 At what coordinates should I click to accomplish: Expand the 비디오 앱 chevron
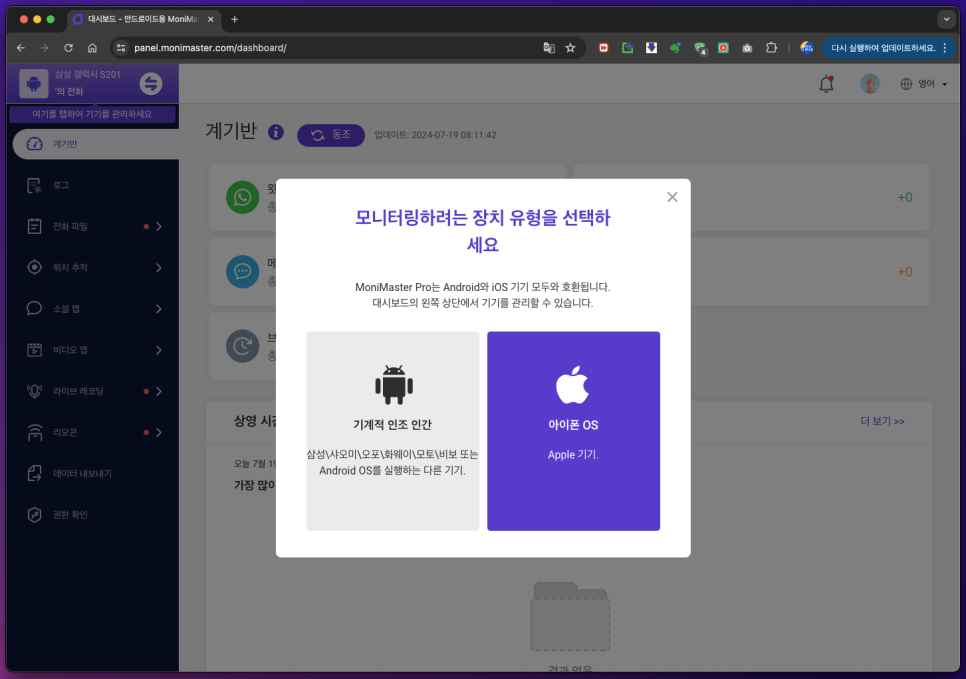click(x=159, y=350)
